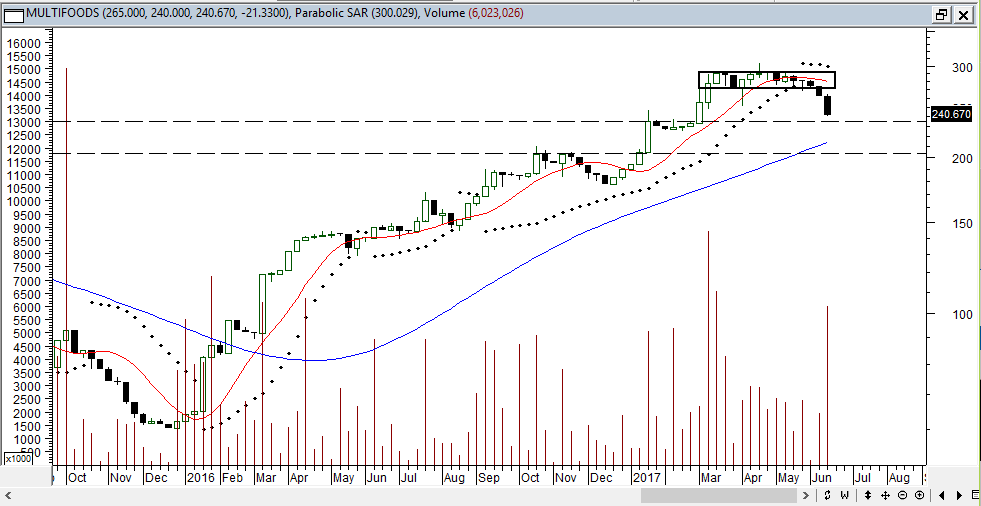The image size is (981, 506).
Task: Click the Feb label on date axis
Action: pyautogui.click(x=231, y=478)
